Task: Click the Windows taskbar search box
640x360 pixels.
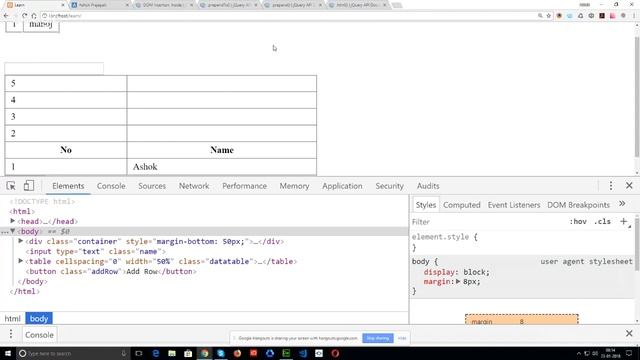Action: click(x=73, y=353)
